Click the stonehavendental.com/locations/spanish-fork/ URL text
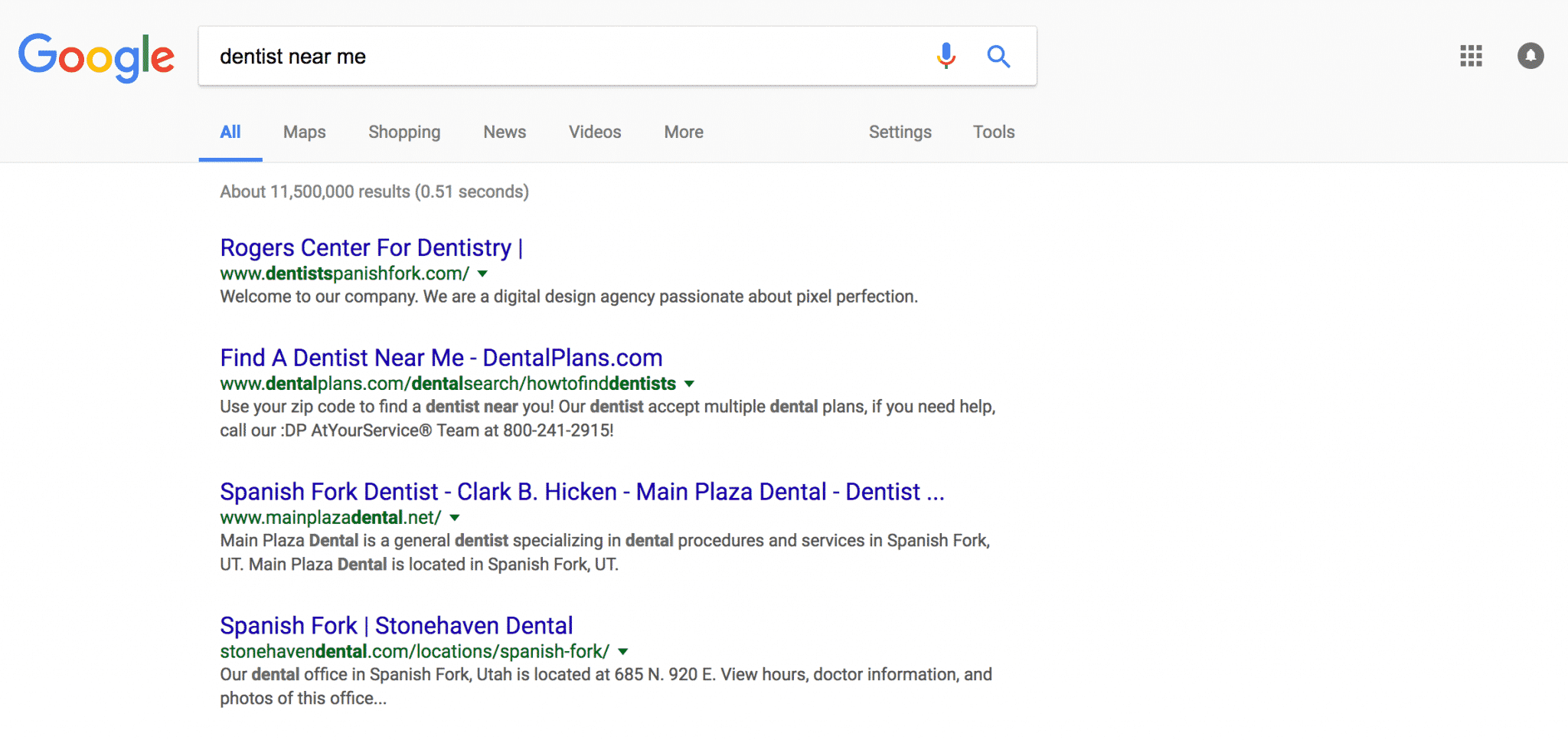The width and height of the screenshot is (1568, 740). pyautogui.click(x=415, y=652)
